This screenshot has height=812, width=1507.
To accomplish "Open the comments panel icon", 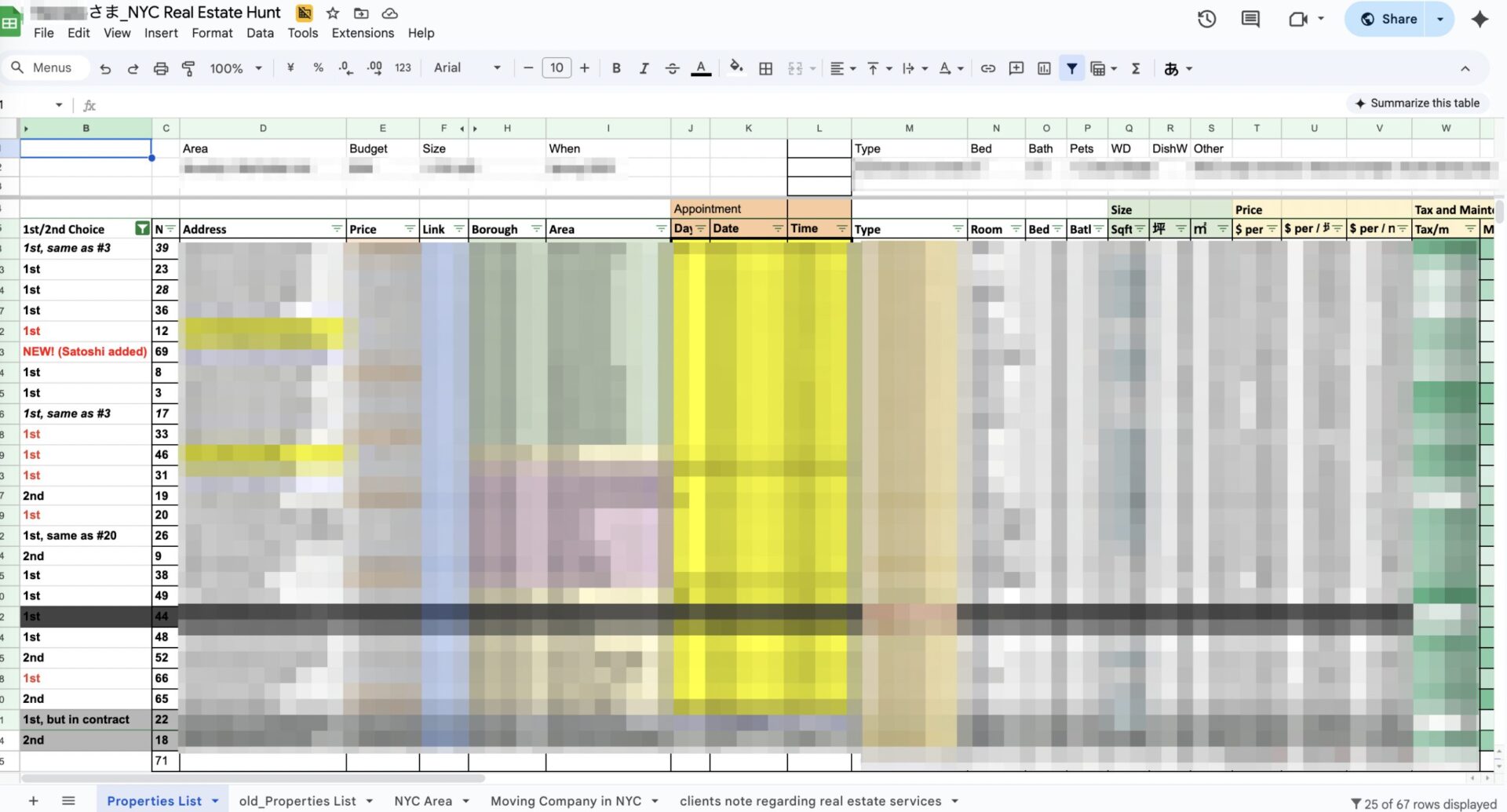I will [x=1250, y=19].
